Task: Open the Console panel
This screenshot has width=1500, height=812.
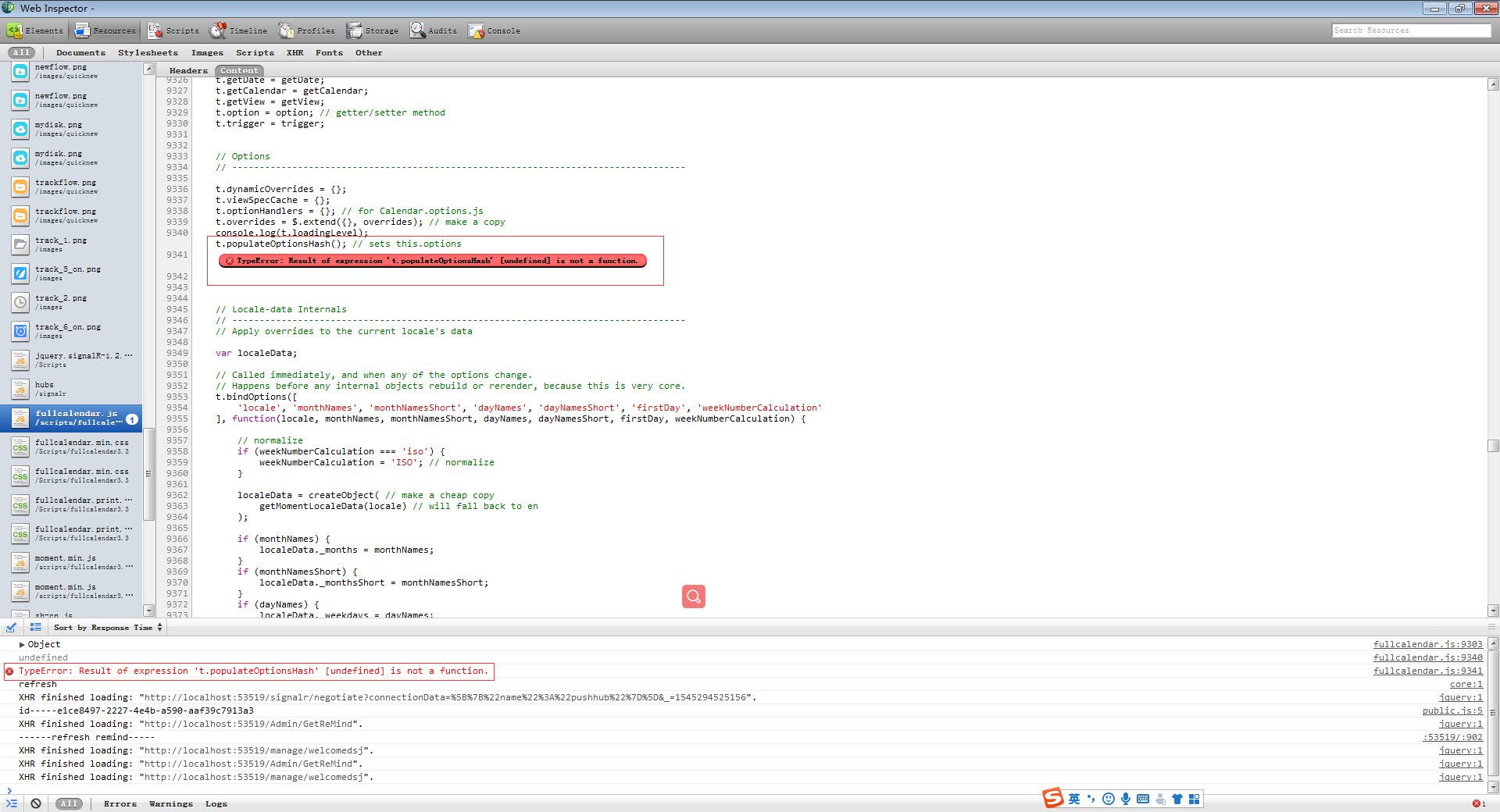Action: click(x=495, y=30)
